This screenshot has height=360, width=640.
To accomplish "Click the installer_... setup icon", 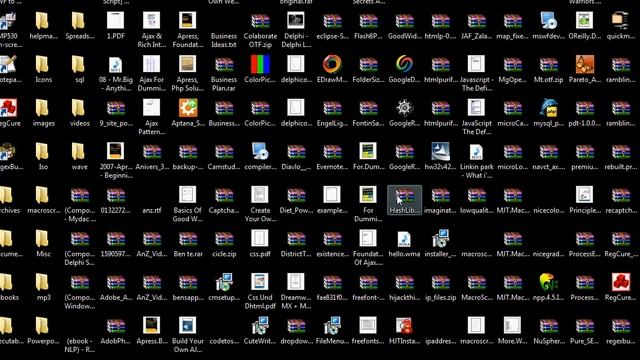I will point(440,239).
